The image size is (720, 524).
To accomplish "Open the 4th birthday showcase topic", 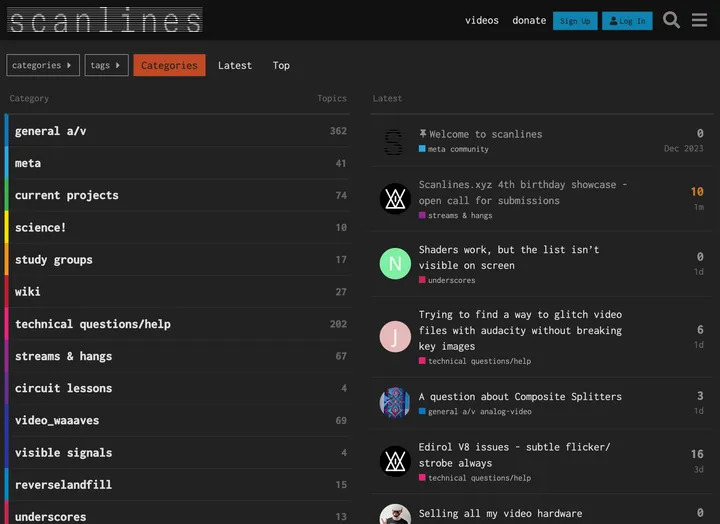I will coord(523,192).
